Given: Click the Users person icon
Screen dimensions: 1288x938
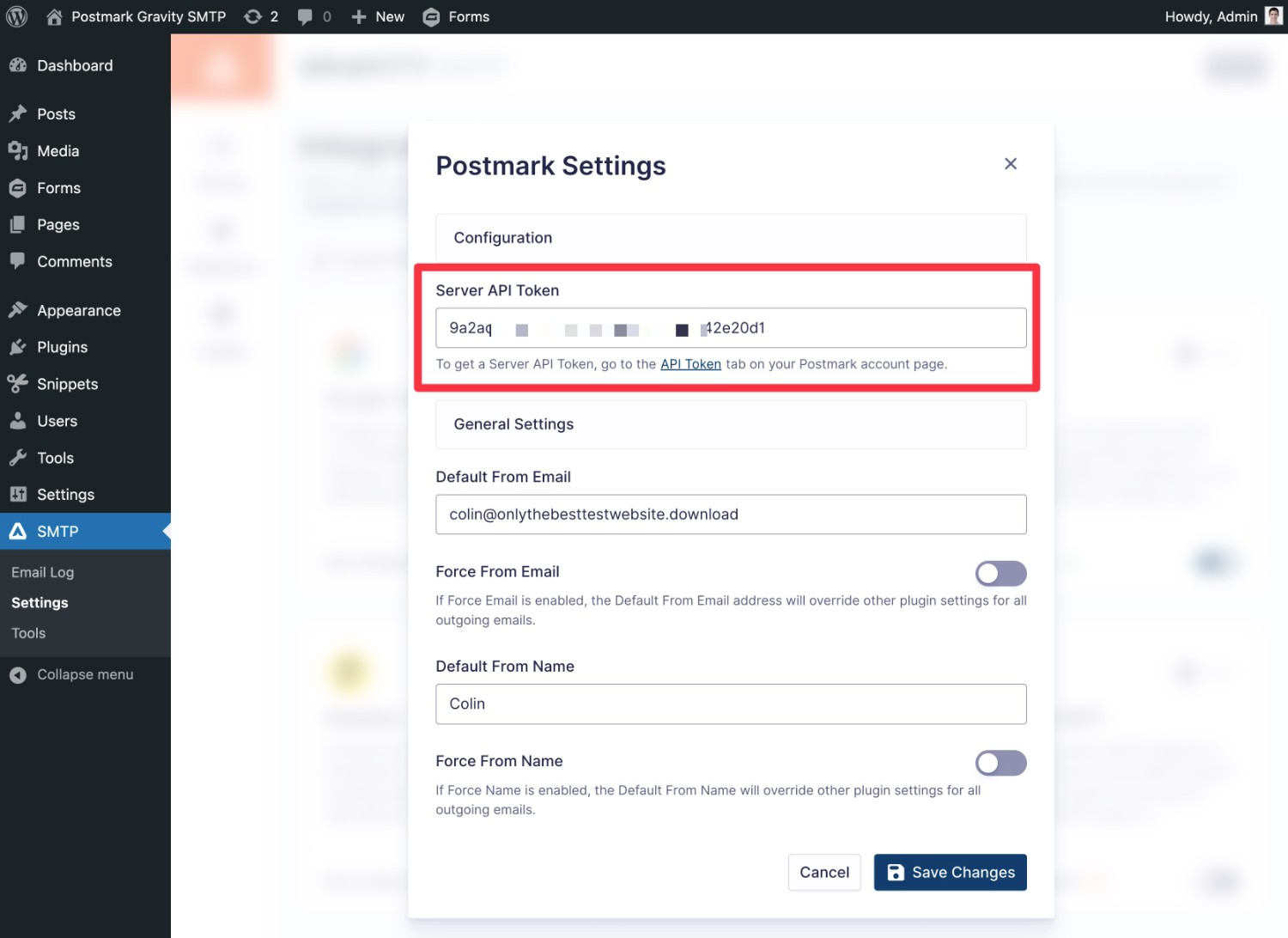Looking at the screenshot, I should (18, 421).
